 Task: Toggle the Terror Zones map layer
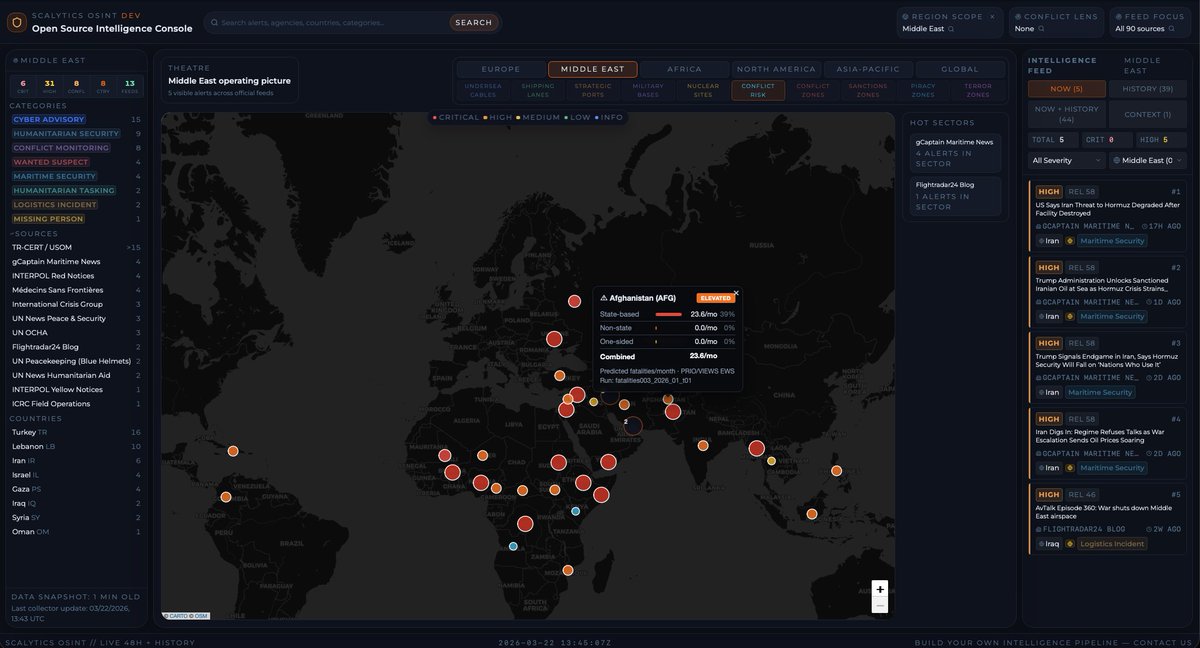(x=977, y=90)
